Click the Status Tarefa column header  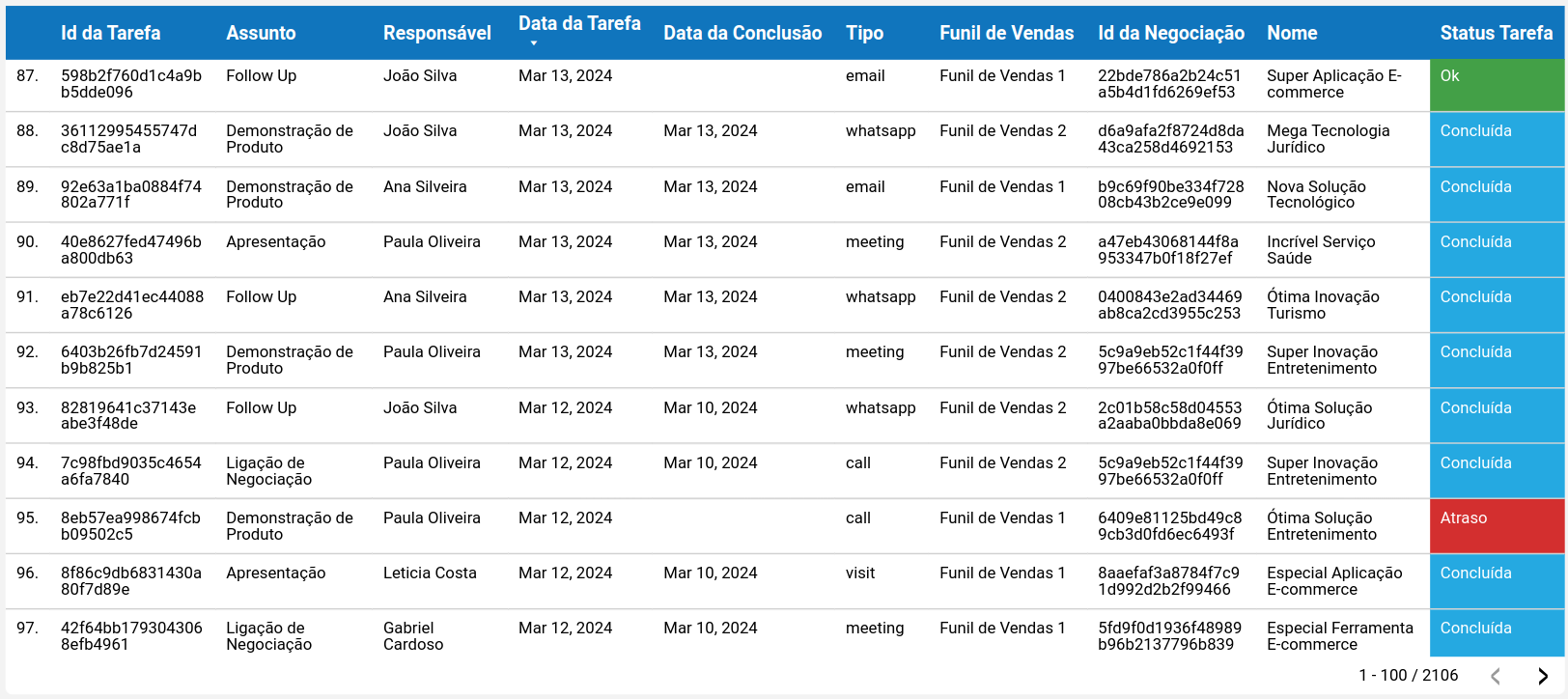(x=1497, y=33)
